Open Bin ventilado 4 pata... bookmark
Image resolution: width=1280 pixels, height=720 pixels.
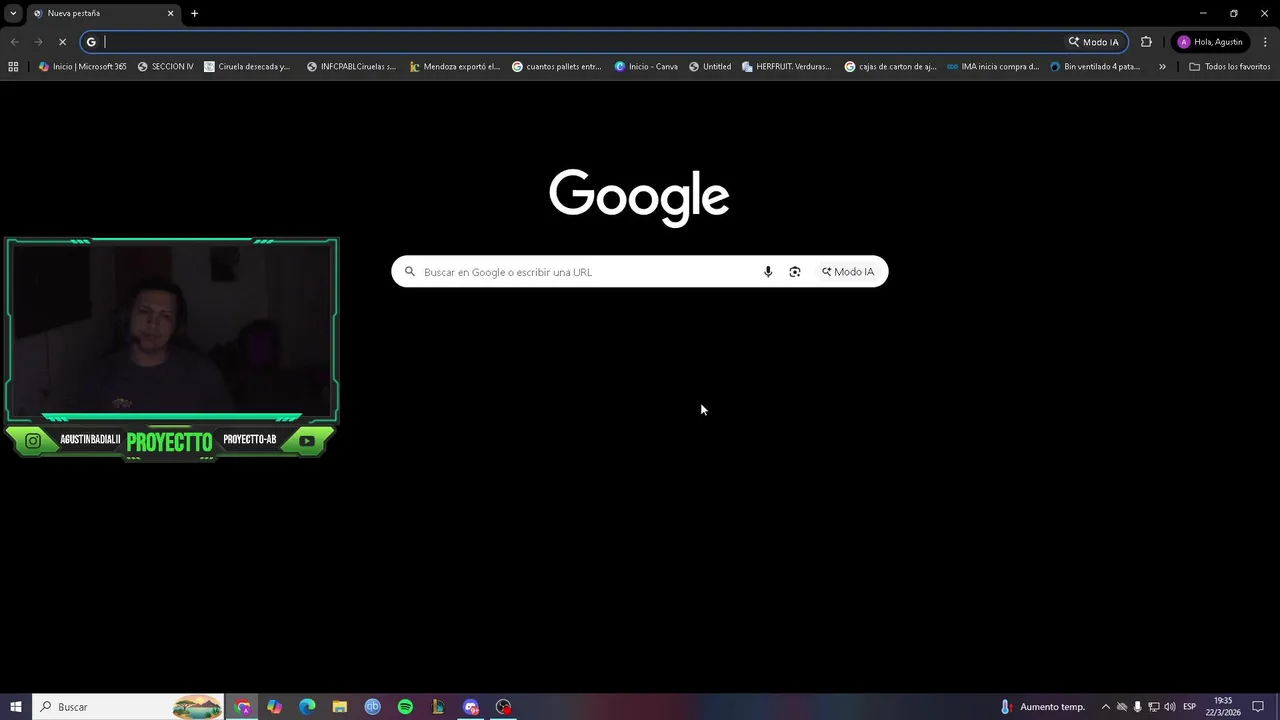(1095, 67)
